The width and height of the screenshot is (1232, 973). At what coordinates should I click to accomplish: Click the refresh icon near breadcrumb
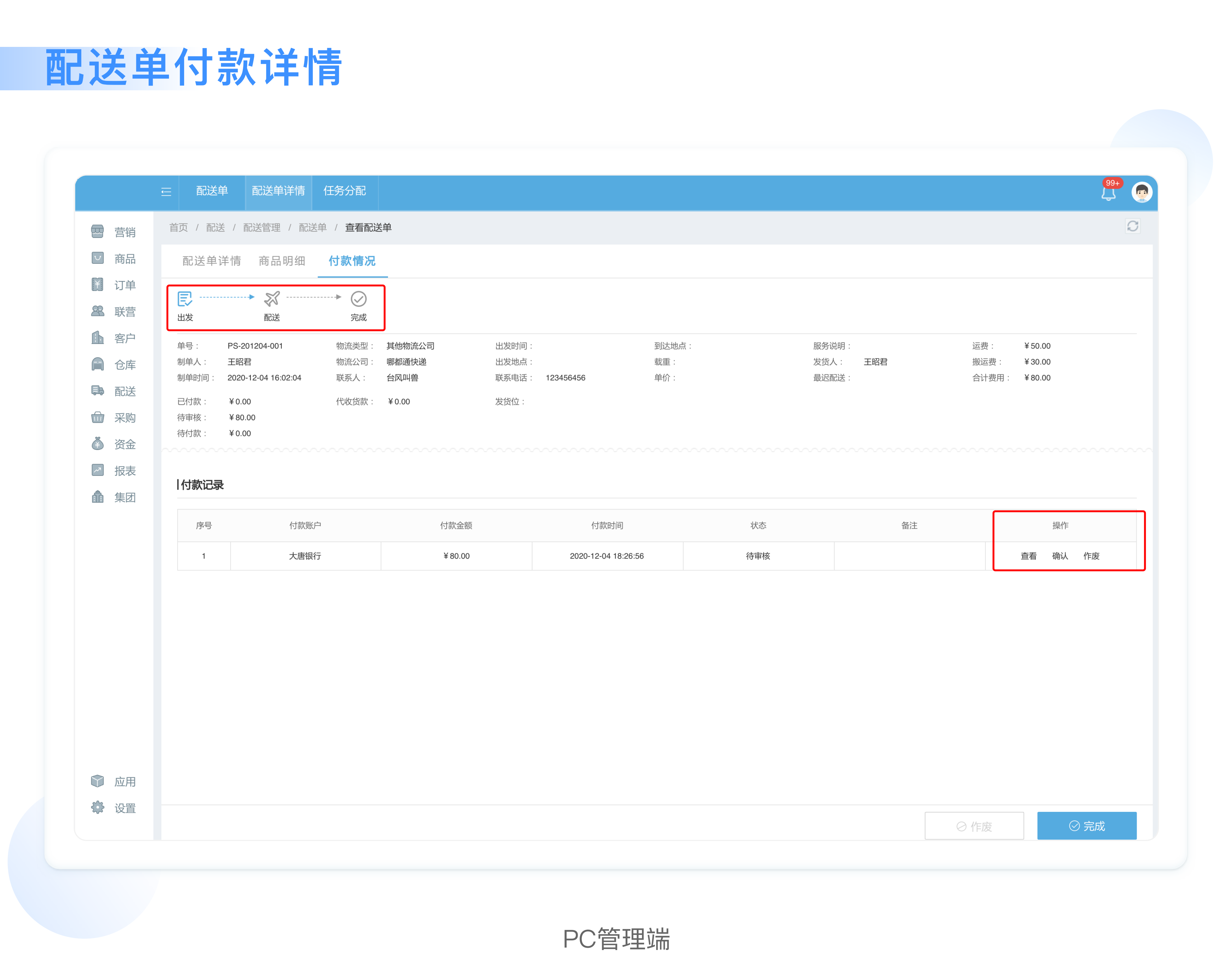pyautogui.click(x=1132, y=226)
